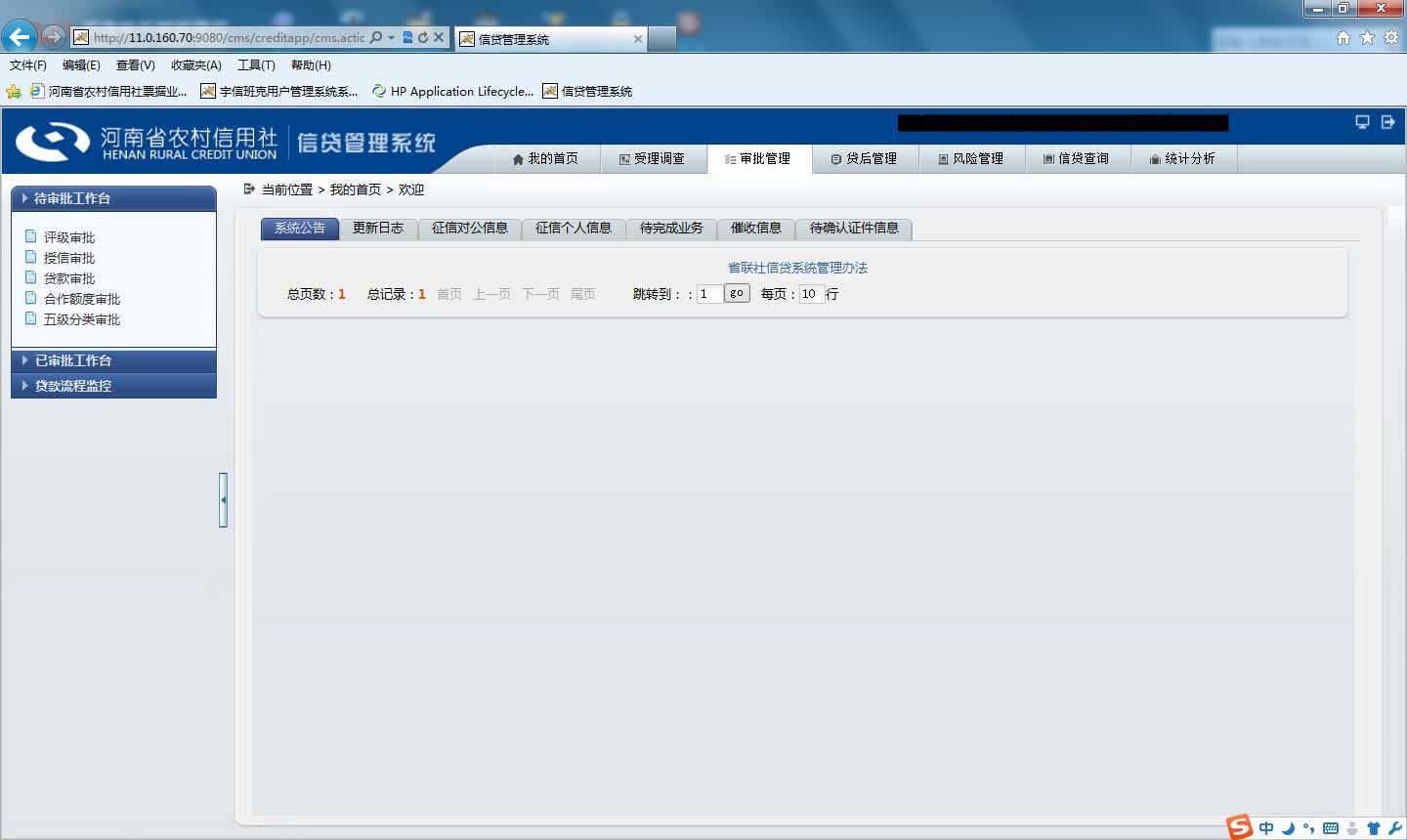The width and height of the screenshot is (1407, 840).
Task: Toggle Chinese input mode 中 icon
Action: pyautogui.click(x=1266, y=828)
